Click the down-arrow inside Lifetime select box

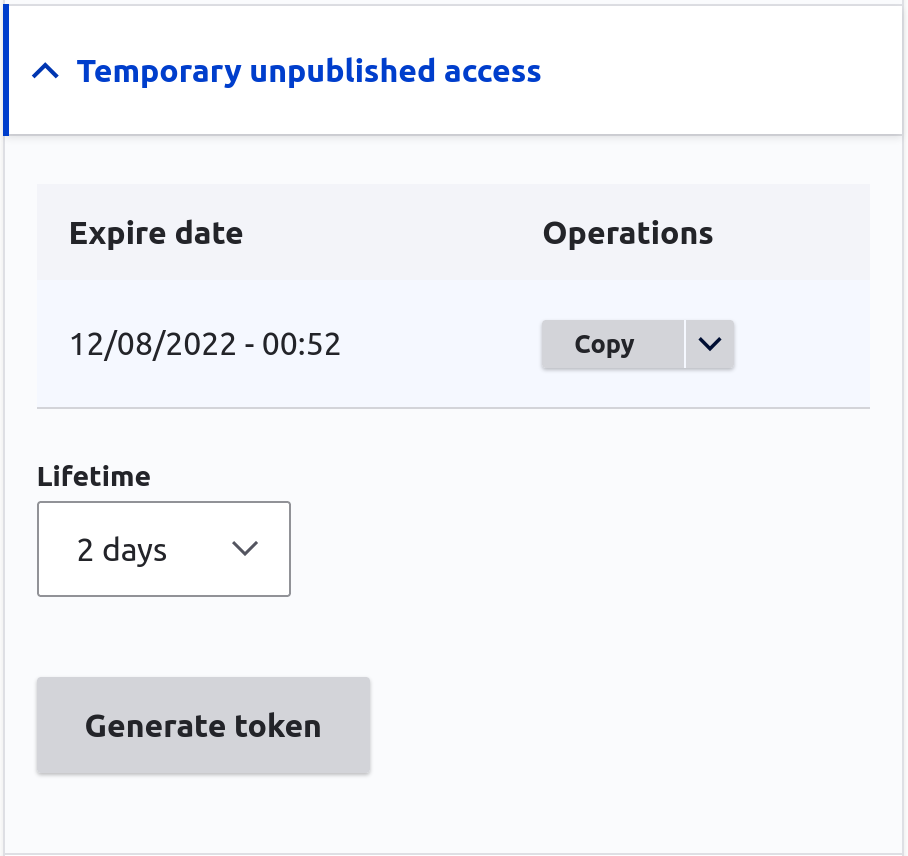(244, 548)
